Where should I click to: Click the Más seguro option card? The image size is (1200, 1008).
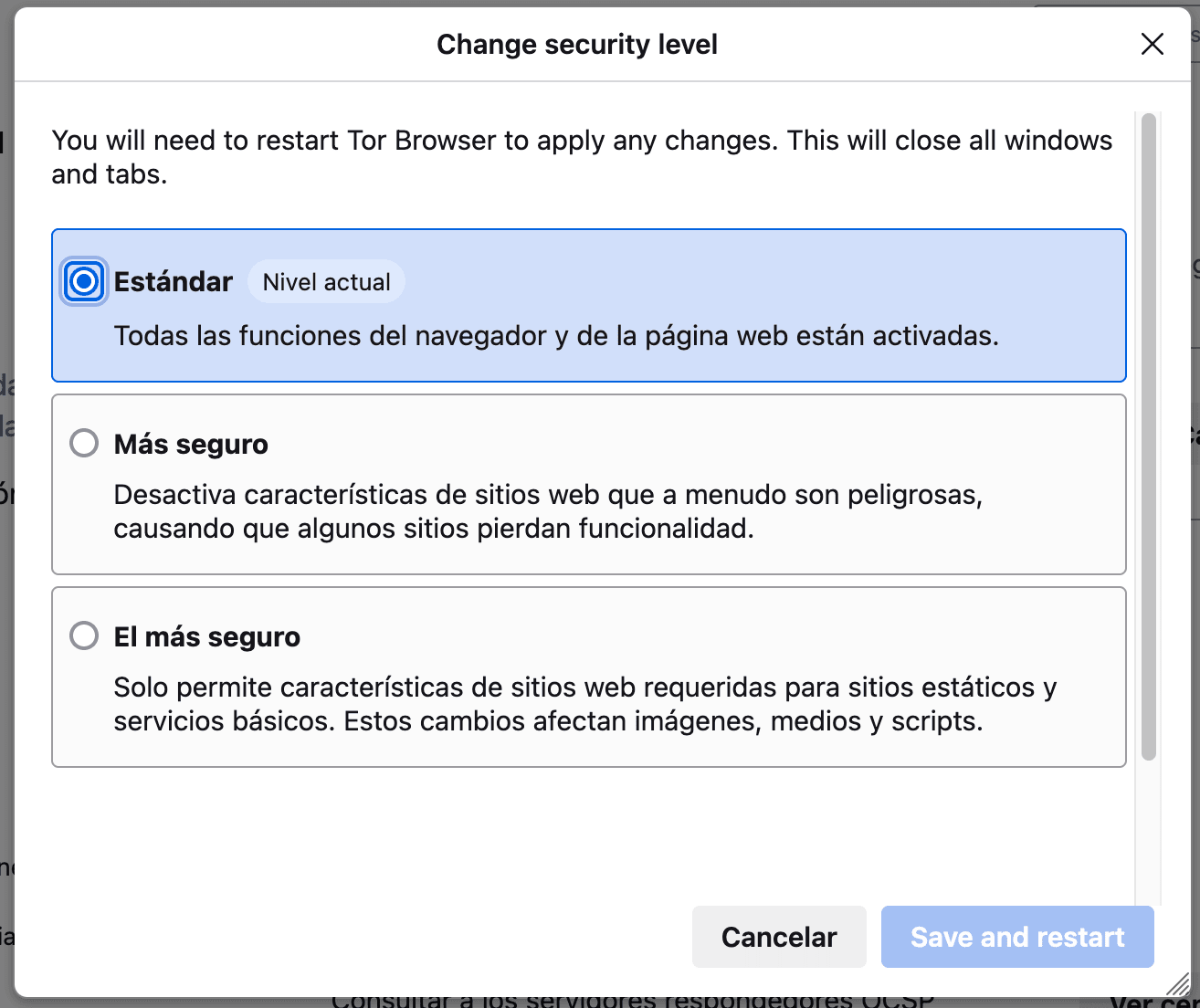tap(589, 485)
